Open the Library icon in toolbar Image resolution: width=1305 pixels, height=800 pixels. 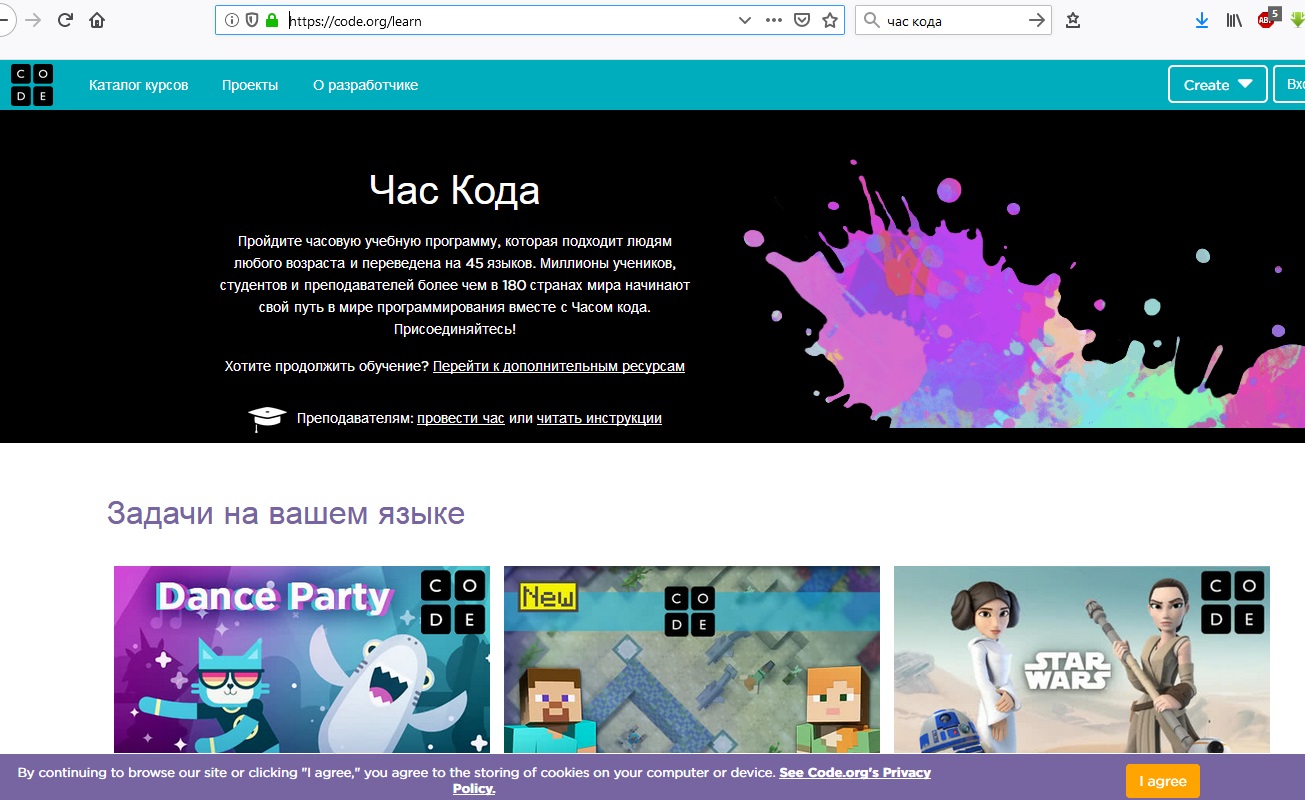click(1234, 20)
